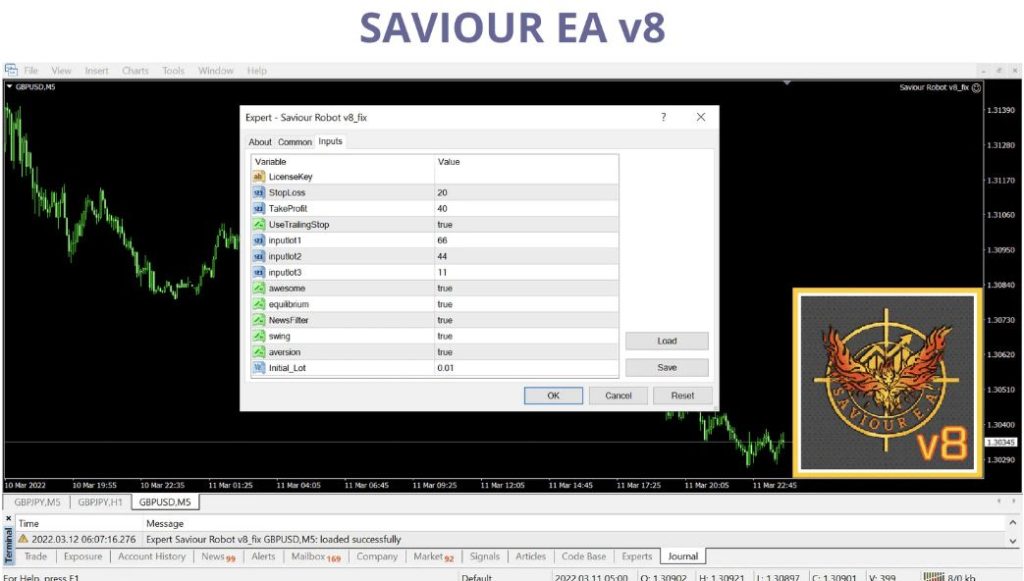Select the GBPJPY,H1 chart tab

(100, 502)
